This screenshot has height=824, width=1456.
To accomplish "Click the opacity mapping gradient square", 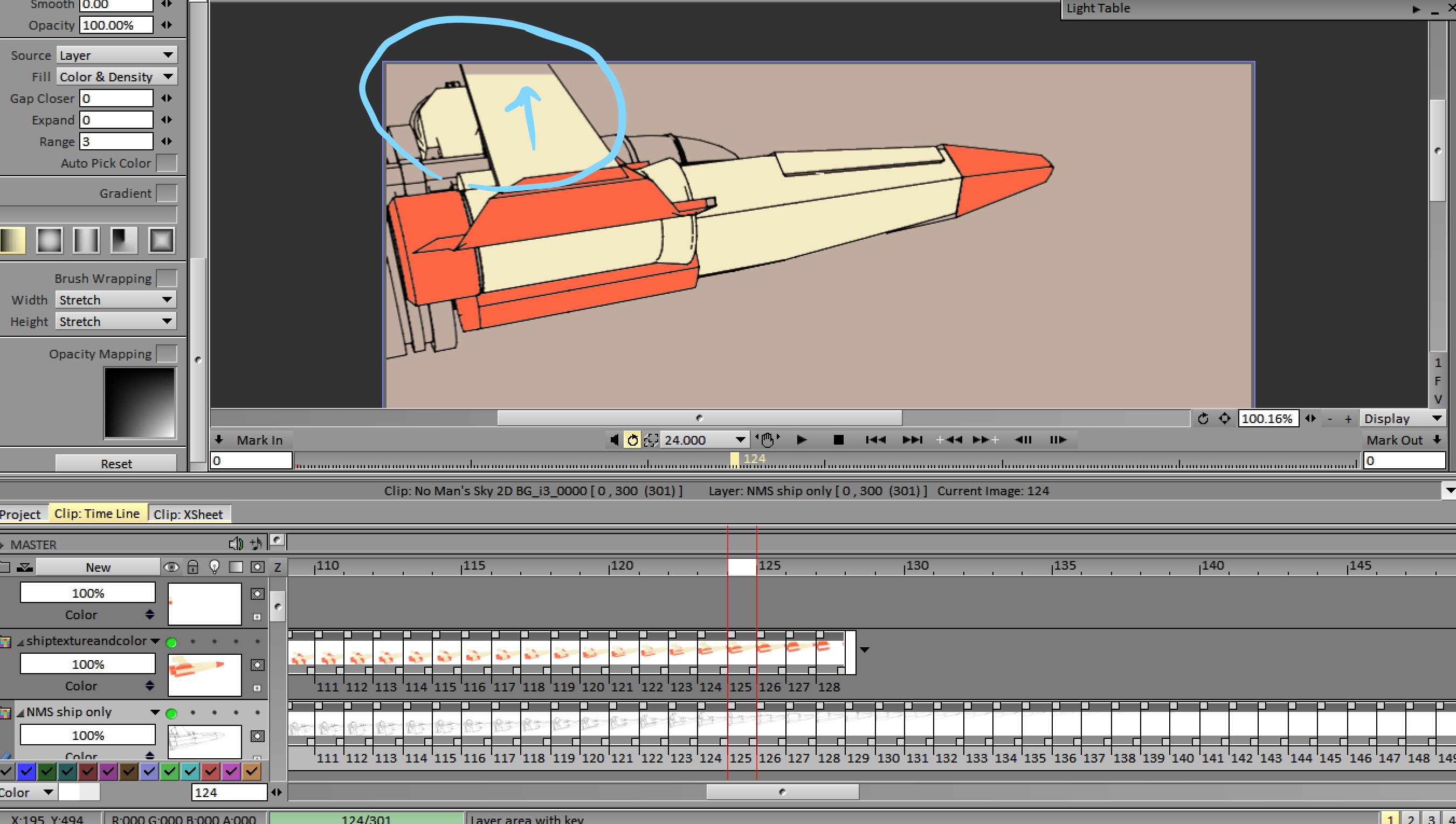I will pyautogui.click(x=139, y=403).
